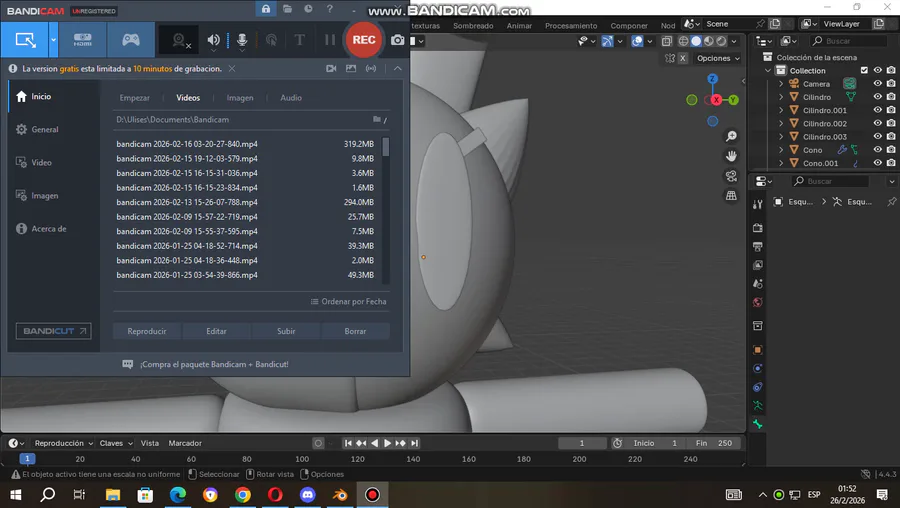Click the speaker sound icon in Bandicam

214,40
